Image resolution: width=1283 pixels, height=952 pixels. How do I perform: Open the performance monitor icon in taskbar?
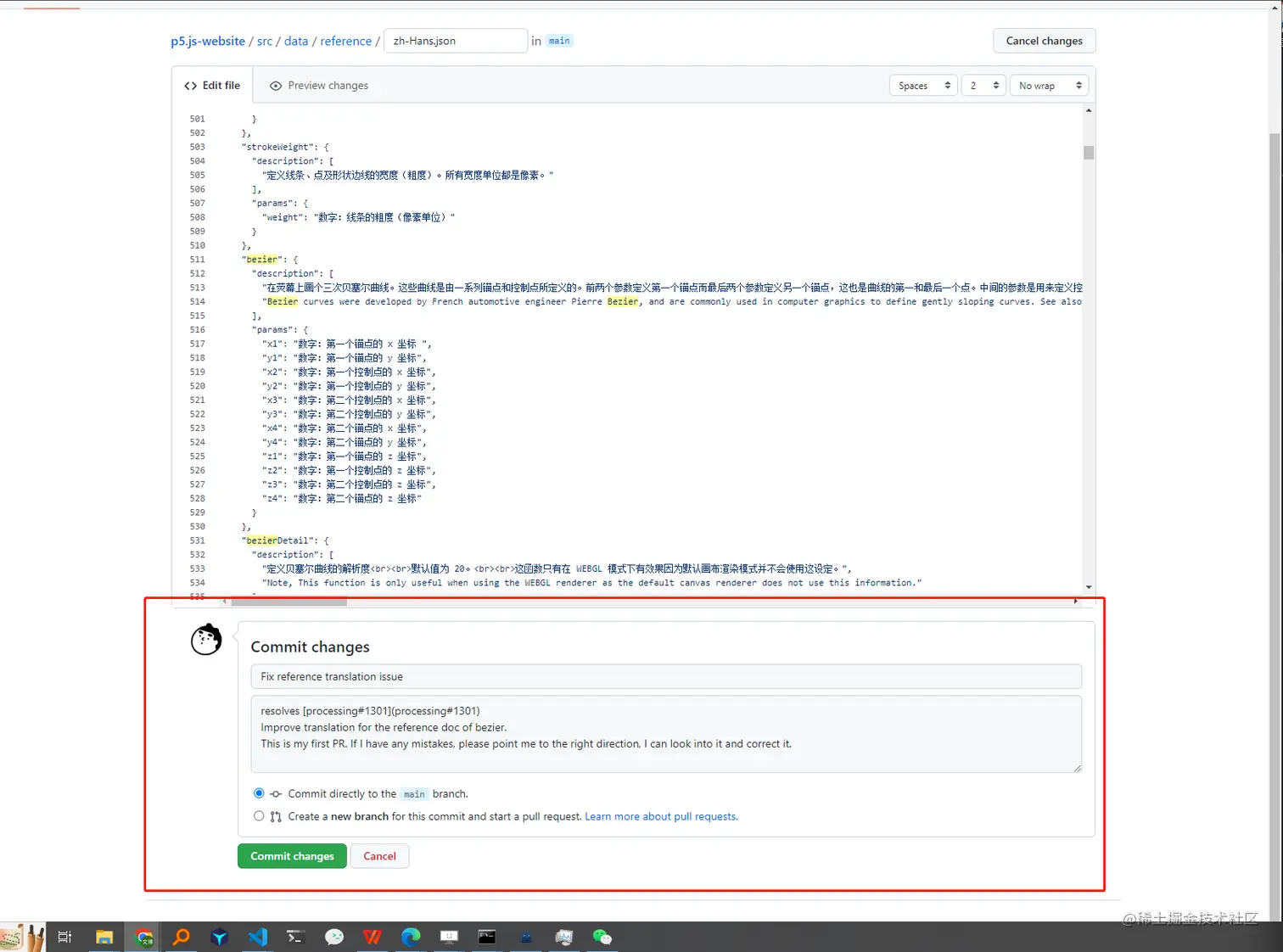pos(564,937)
